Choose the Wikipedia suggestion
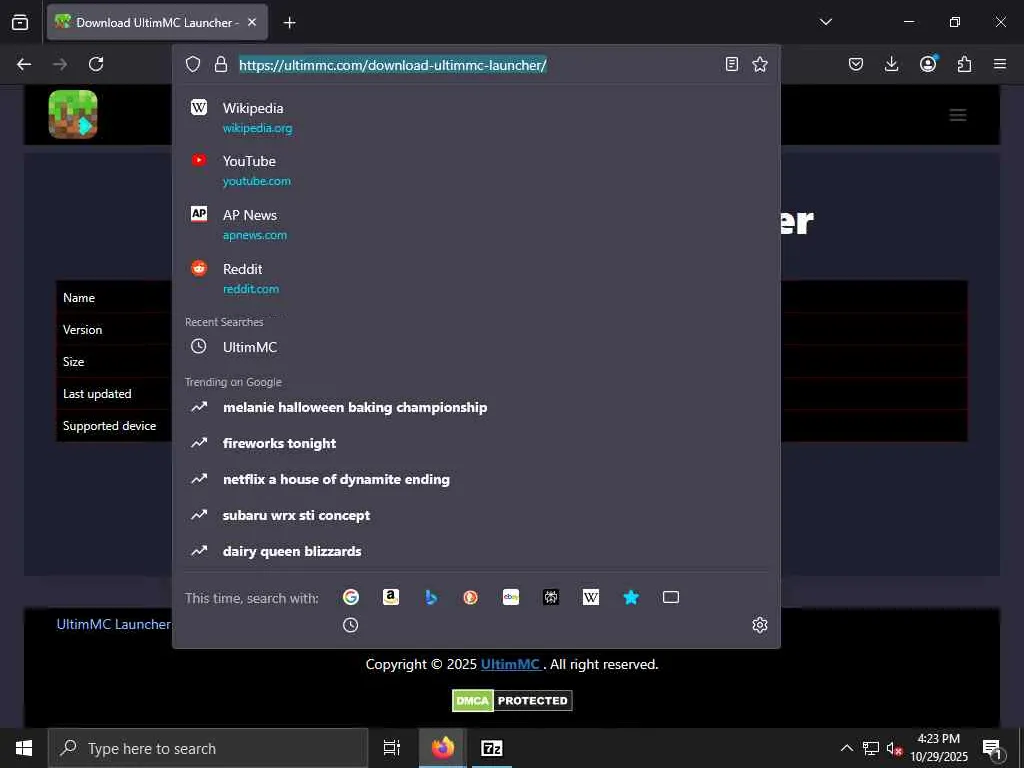This screenshot has height=768, width=1024. click(x=476, y=117)
